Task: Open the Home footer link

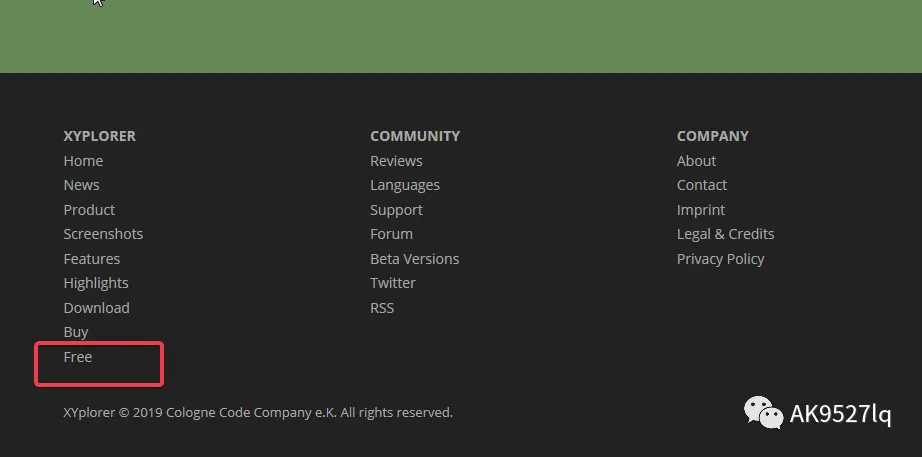Action: (x=83, y=161)
